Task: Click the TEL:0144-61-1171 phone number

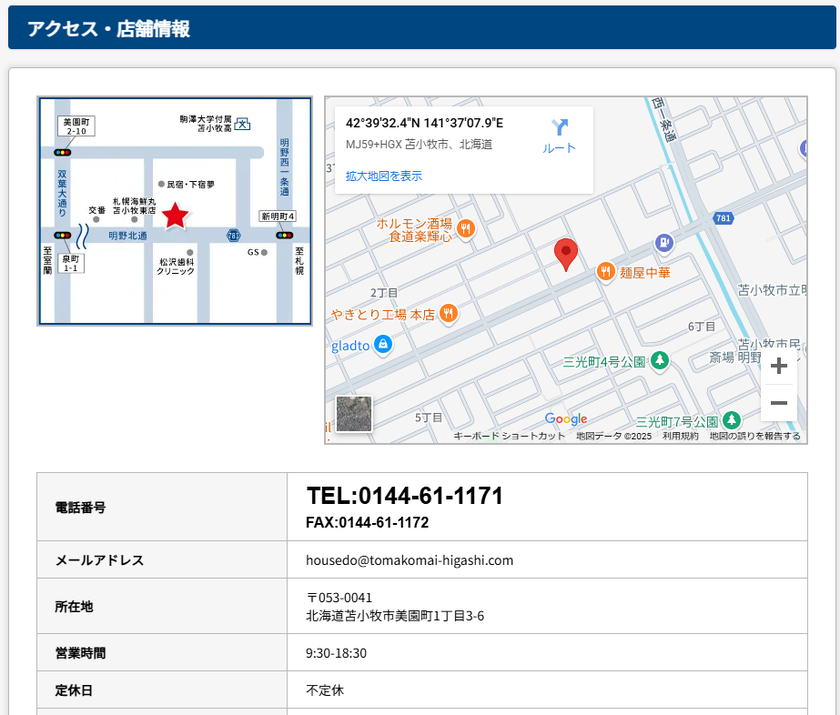Action: click(404, 496)
